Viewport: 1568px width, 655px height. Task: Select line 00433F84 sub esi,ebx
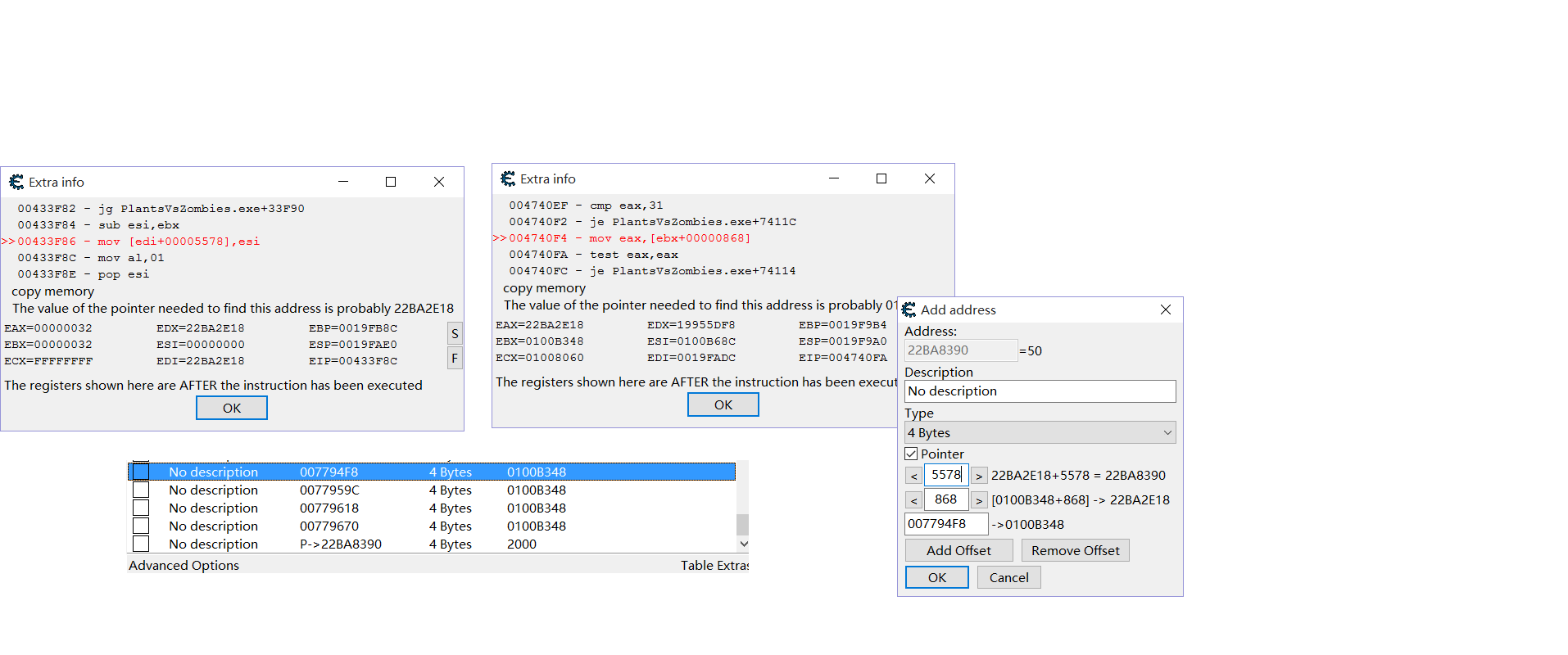[x=98, y=225]
